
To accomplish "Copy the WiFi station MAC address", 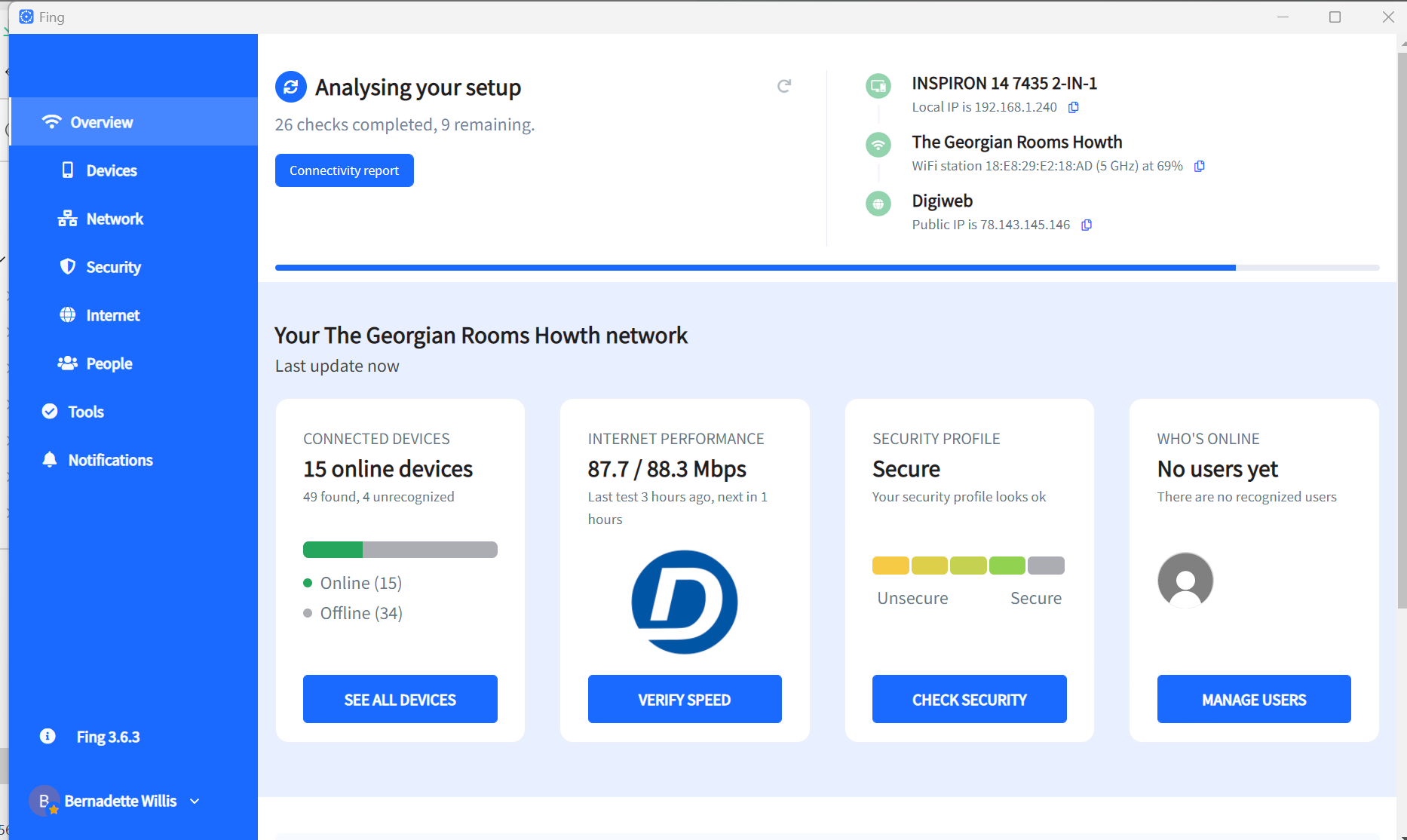I will pos(1200,166).
